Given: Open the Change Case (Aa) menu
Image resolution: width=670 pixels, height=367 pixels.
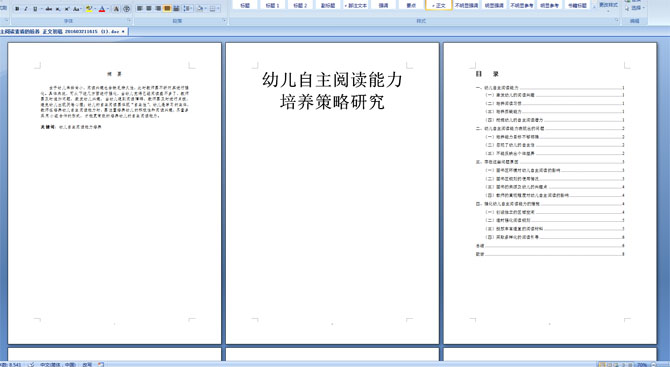Looking at the screenshot, I should click(77, 9).
